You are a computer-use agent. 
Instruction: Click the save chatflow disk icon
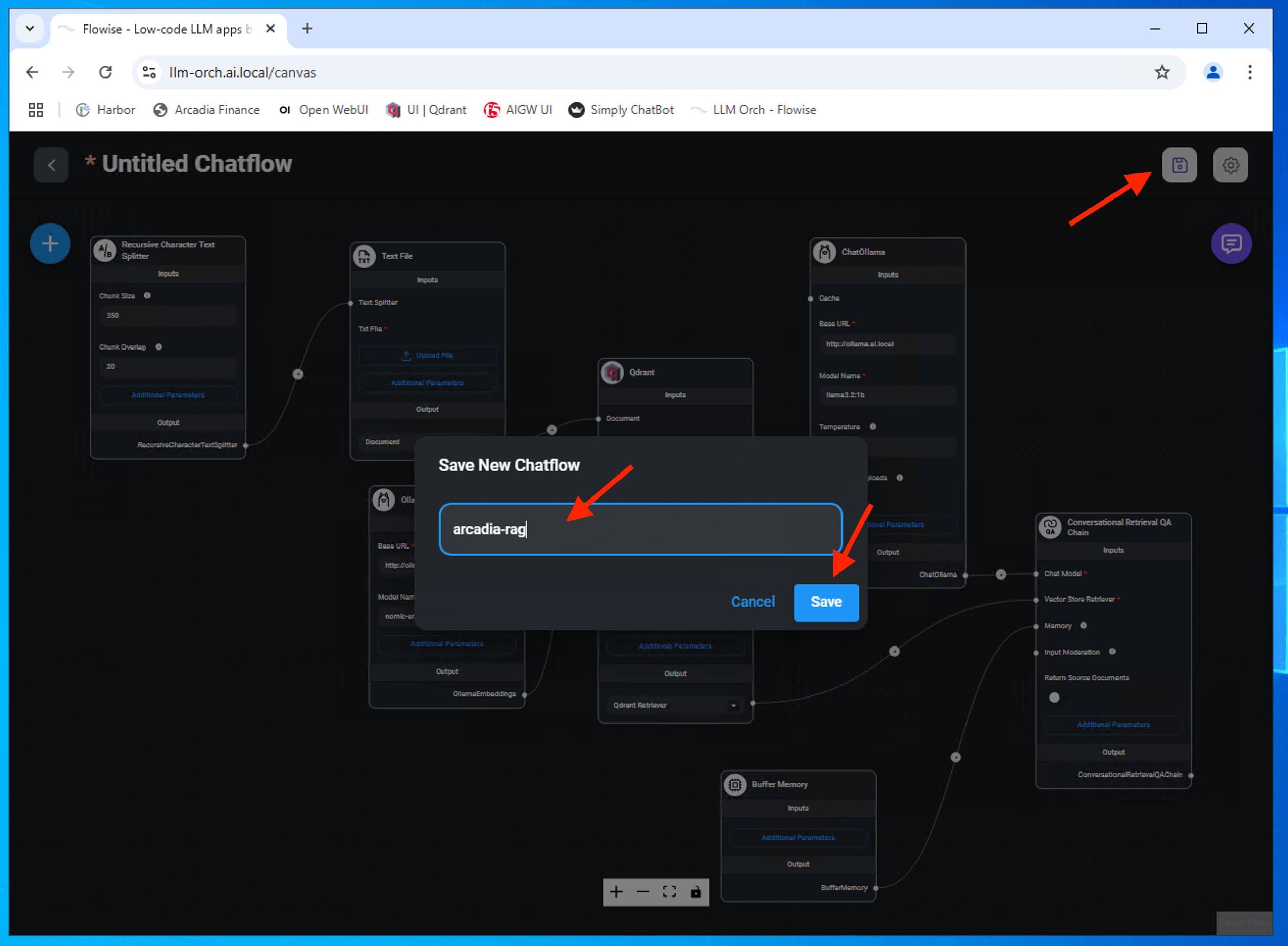pos(1179,165)
